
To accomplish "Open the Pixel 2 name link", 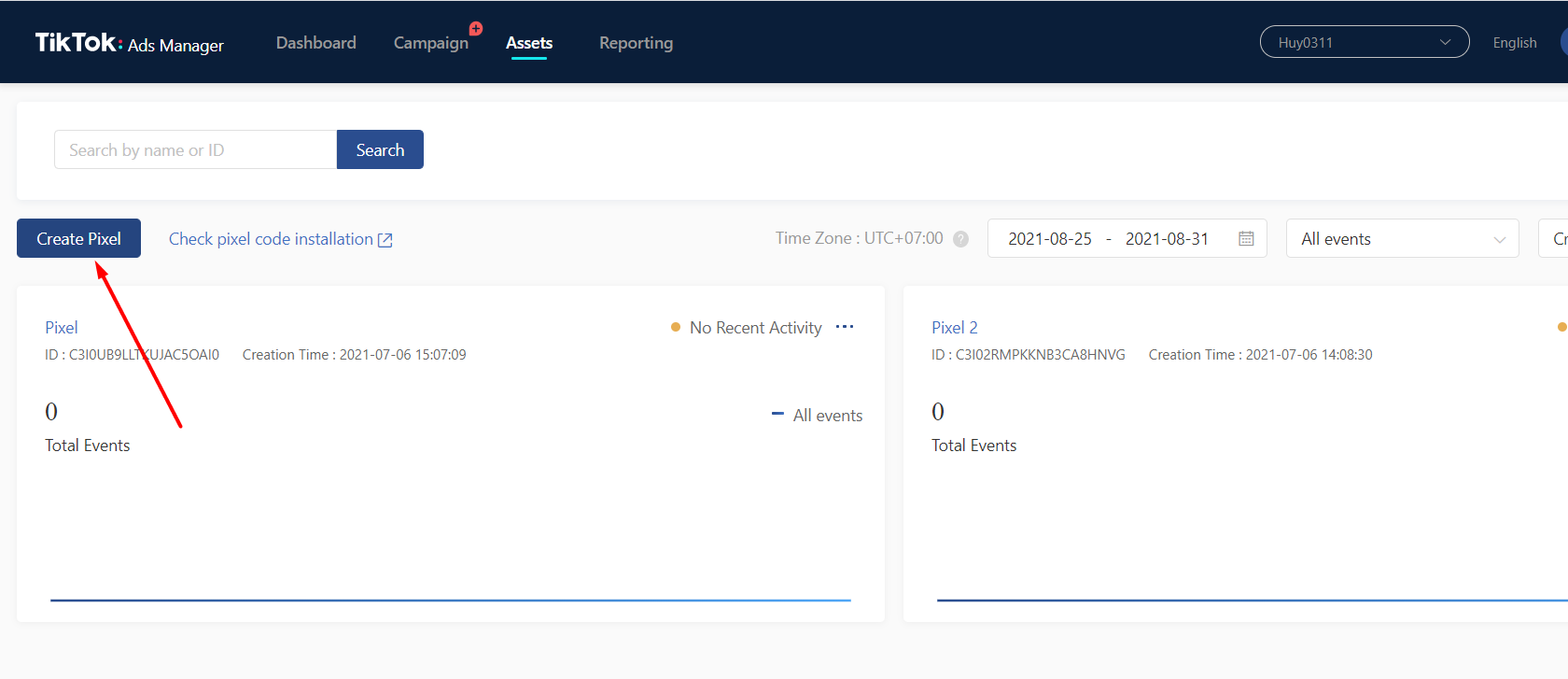I will 955,328.
